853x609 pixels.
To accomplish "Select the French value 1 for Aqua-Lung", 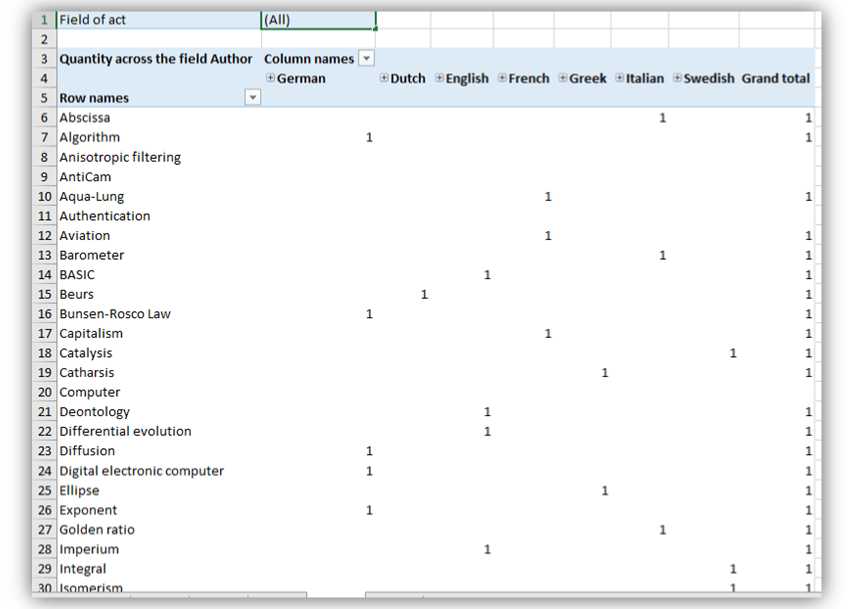I will pyautogui.click(x=548, y=196).
